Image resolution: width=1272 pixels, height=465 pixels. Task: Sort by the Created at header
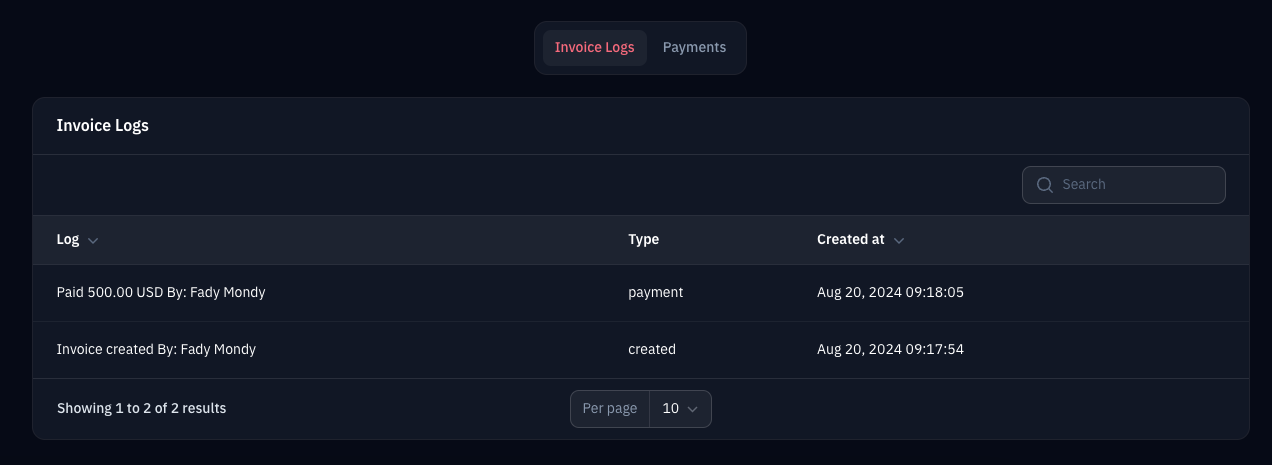(850, 240)
